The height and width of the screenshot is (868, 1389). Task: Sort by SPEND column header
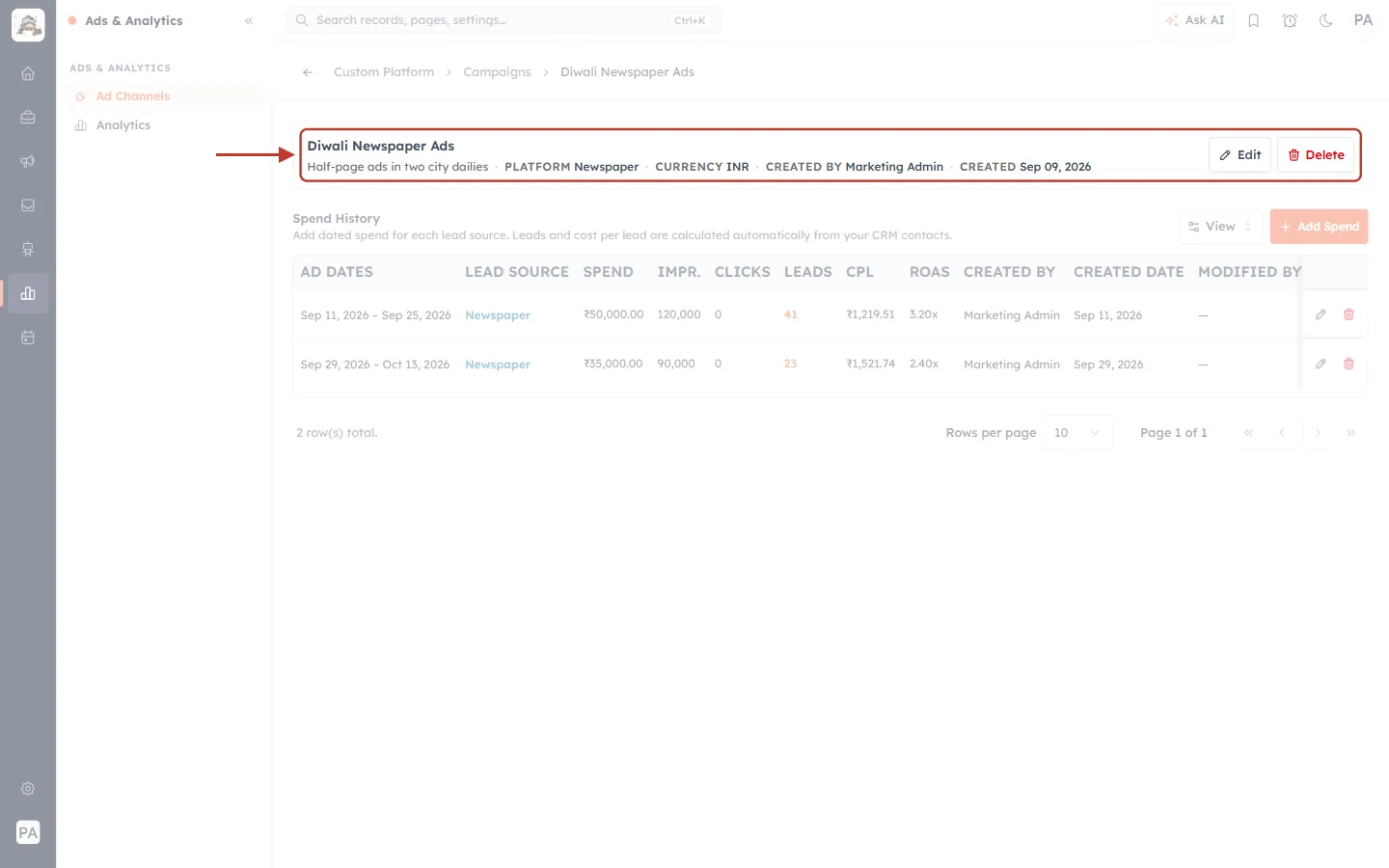point(608,272)
